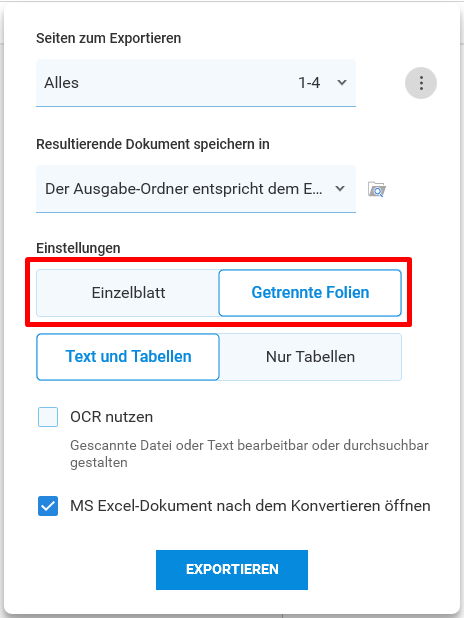Click the 'MS Excel-Dokument nach dem Konvertieren öffnen' label
464x618 pixels.
pyautogui.click(x=250, y=506)
